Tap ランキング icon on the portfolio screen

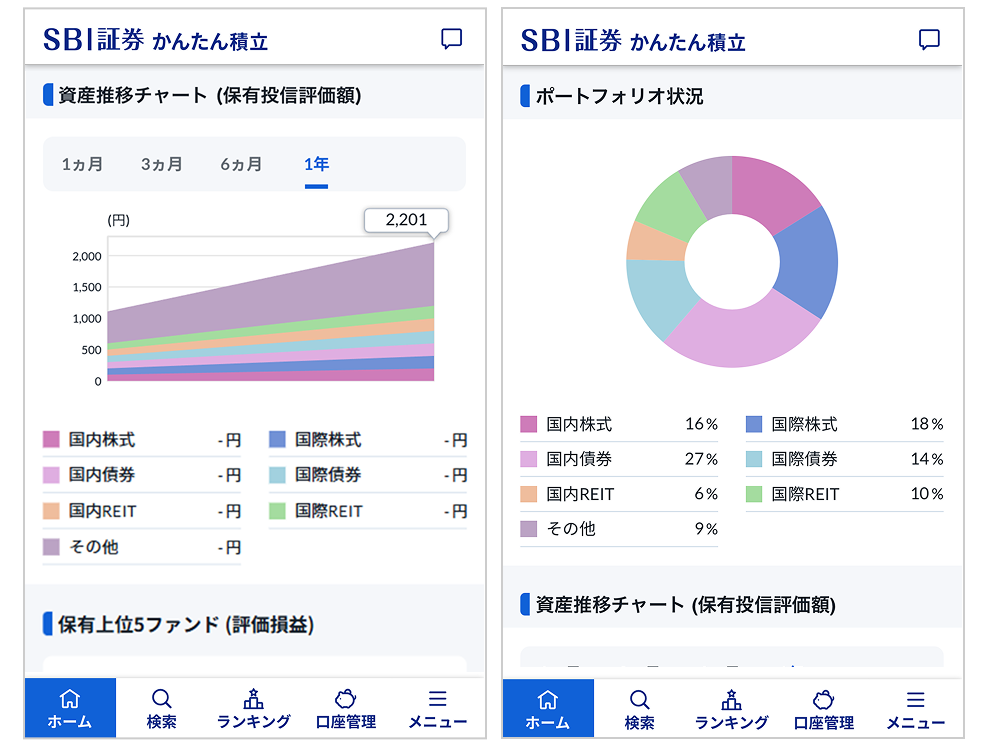tap(731, 709)
